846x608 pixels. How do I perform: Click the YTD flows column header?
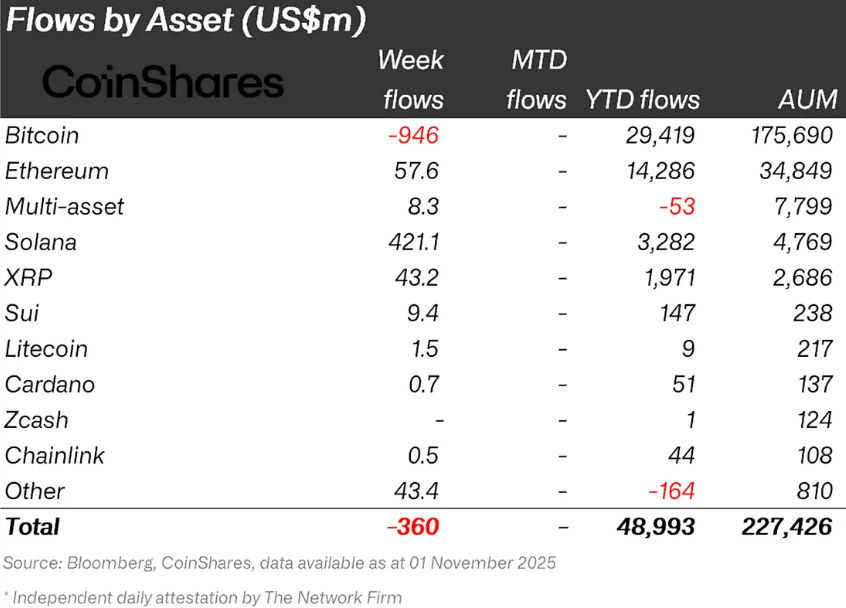point(642,100)
